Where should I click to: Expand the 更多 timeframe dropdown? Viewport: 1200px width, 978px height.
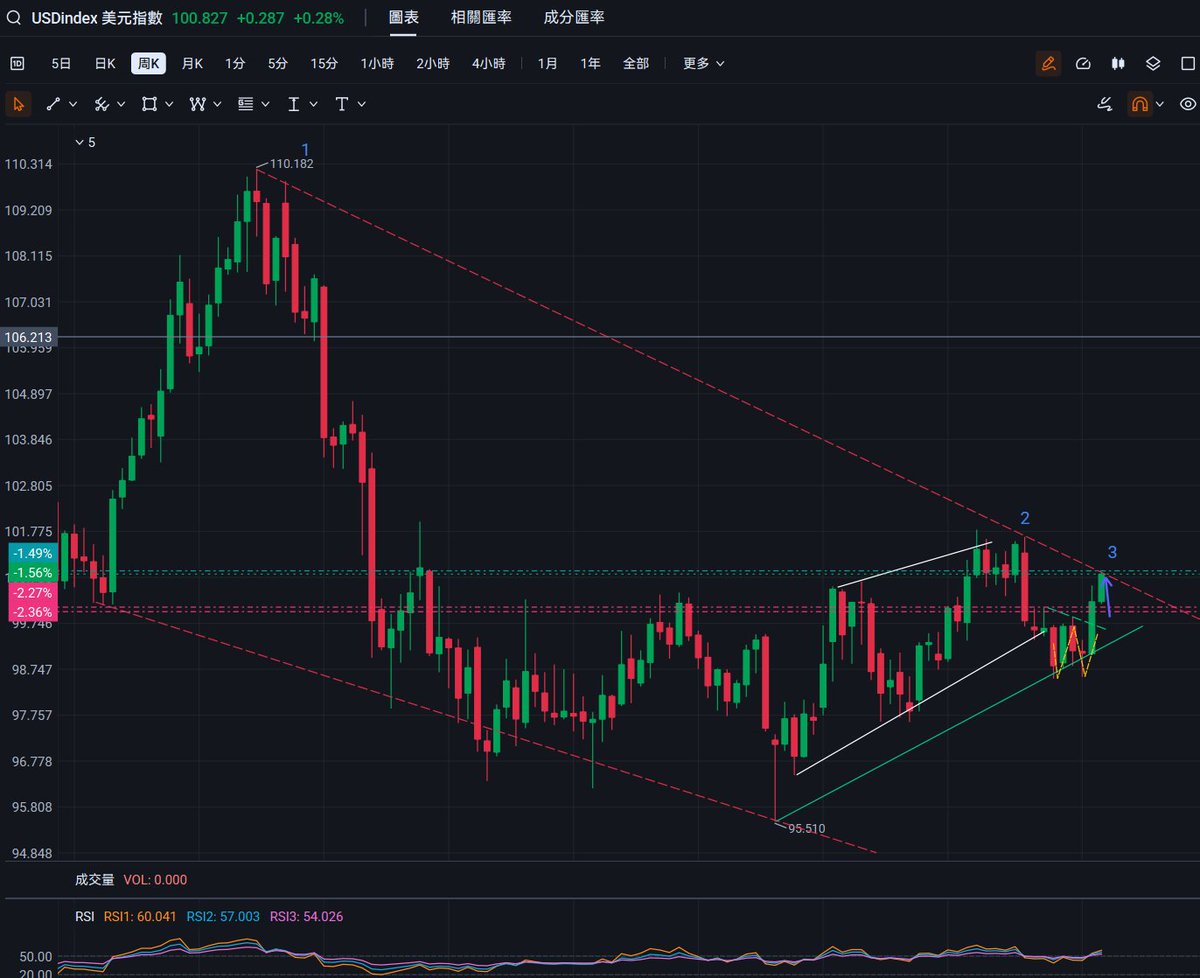tap(704, 63)
